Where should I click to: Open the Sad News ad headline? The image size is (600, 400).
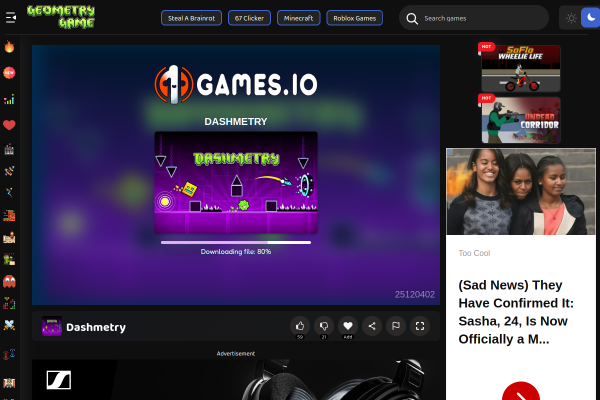(516, 312)
